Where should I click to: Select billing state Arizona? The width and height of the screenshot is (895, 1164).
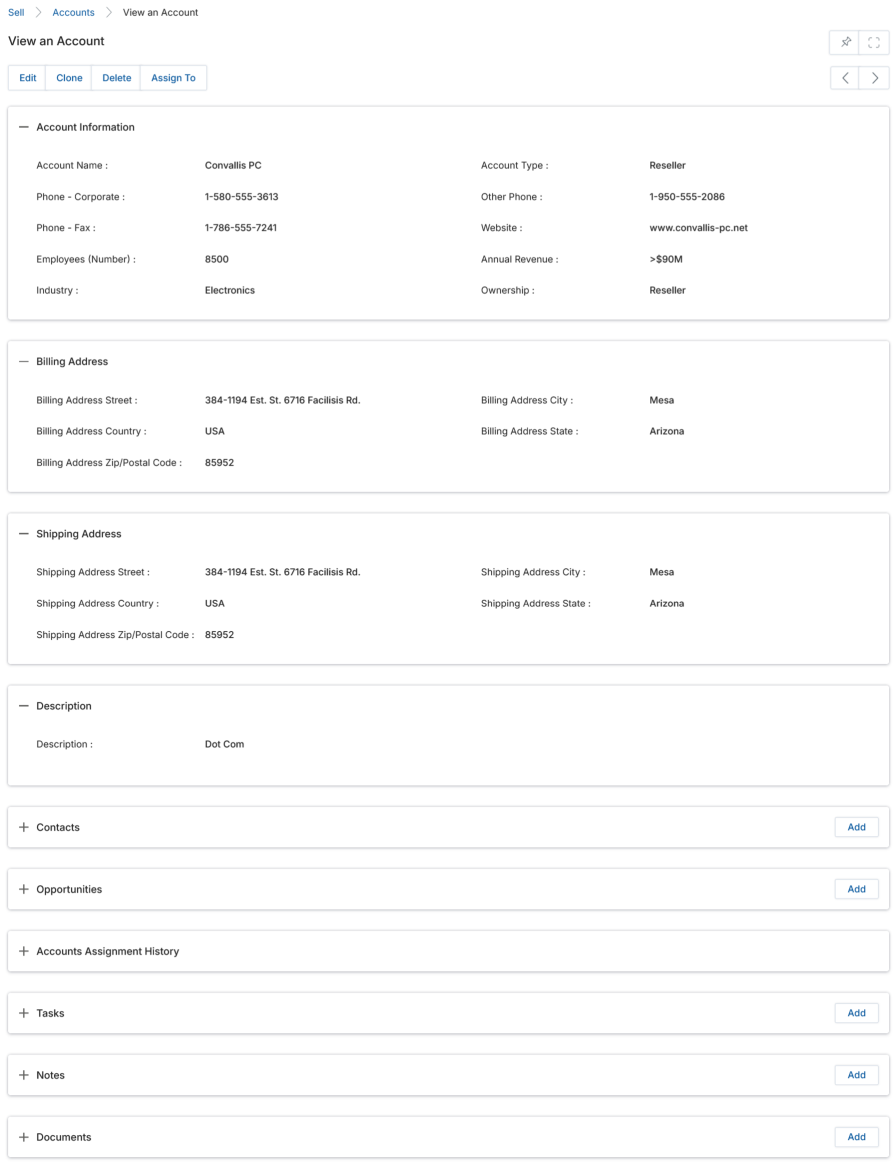(666, 431)
